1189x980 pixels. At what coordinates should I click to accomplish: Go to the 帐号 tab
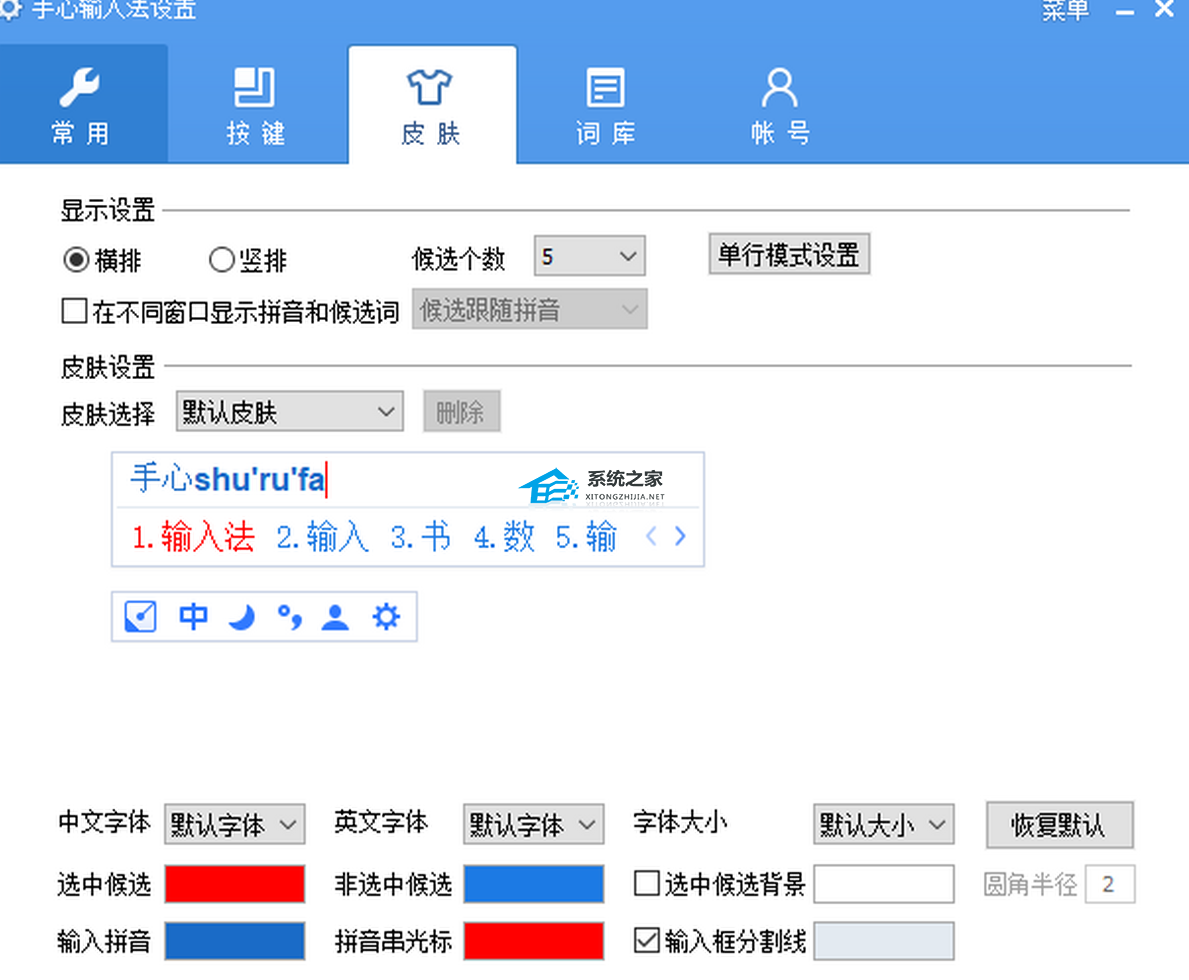click(x=780, y=104)
